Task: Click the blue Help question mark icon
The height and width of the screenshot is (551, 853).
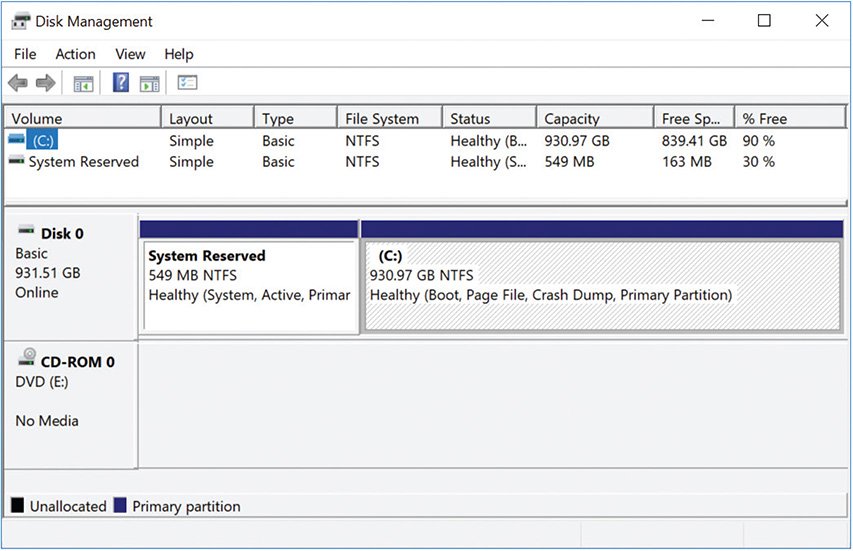Action: [121, 84]
